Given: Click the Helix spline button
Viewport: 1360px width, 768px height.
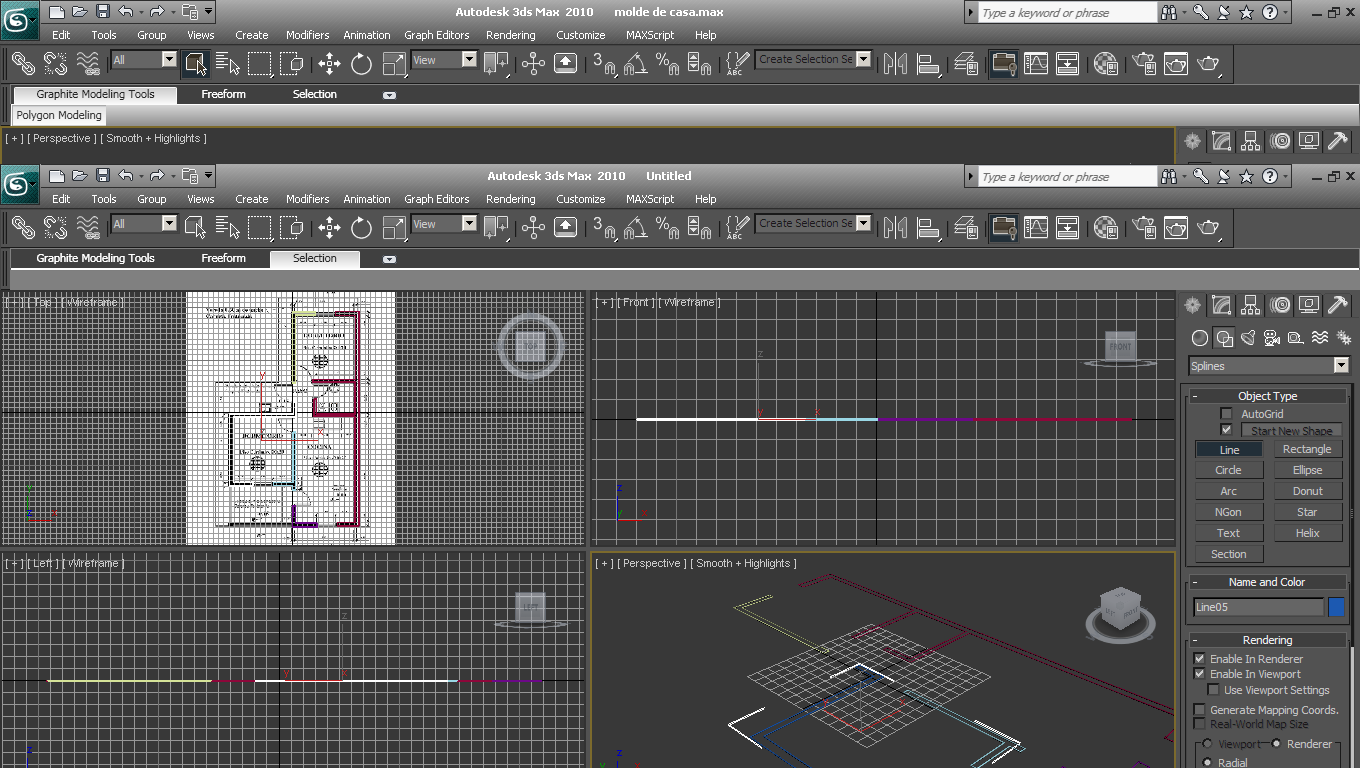Looking at the screenshot, I should point(1307,533).
